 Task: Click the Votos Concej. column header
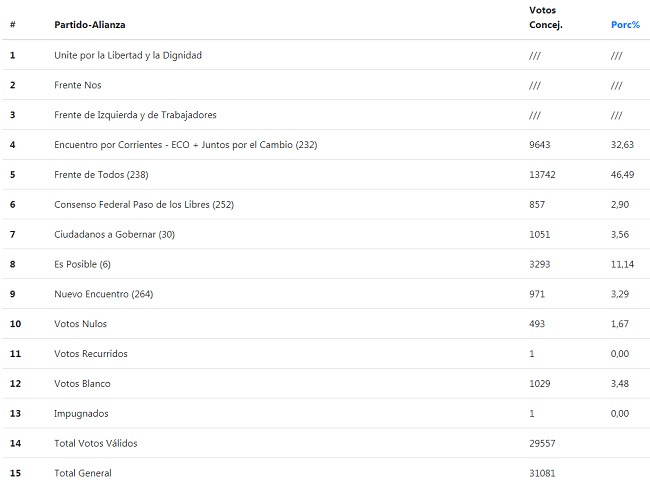[546, 17]
